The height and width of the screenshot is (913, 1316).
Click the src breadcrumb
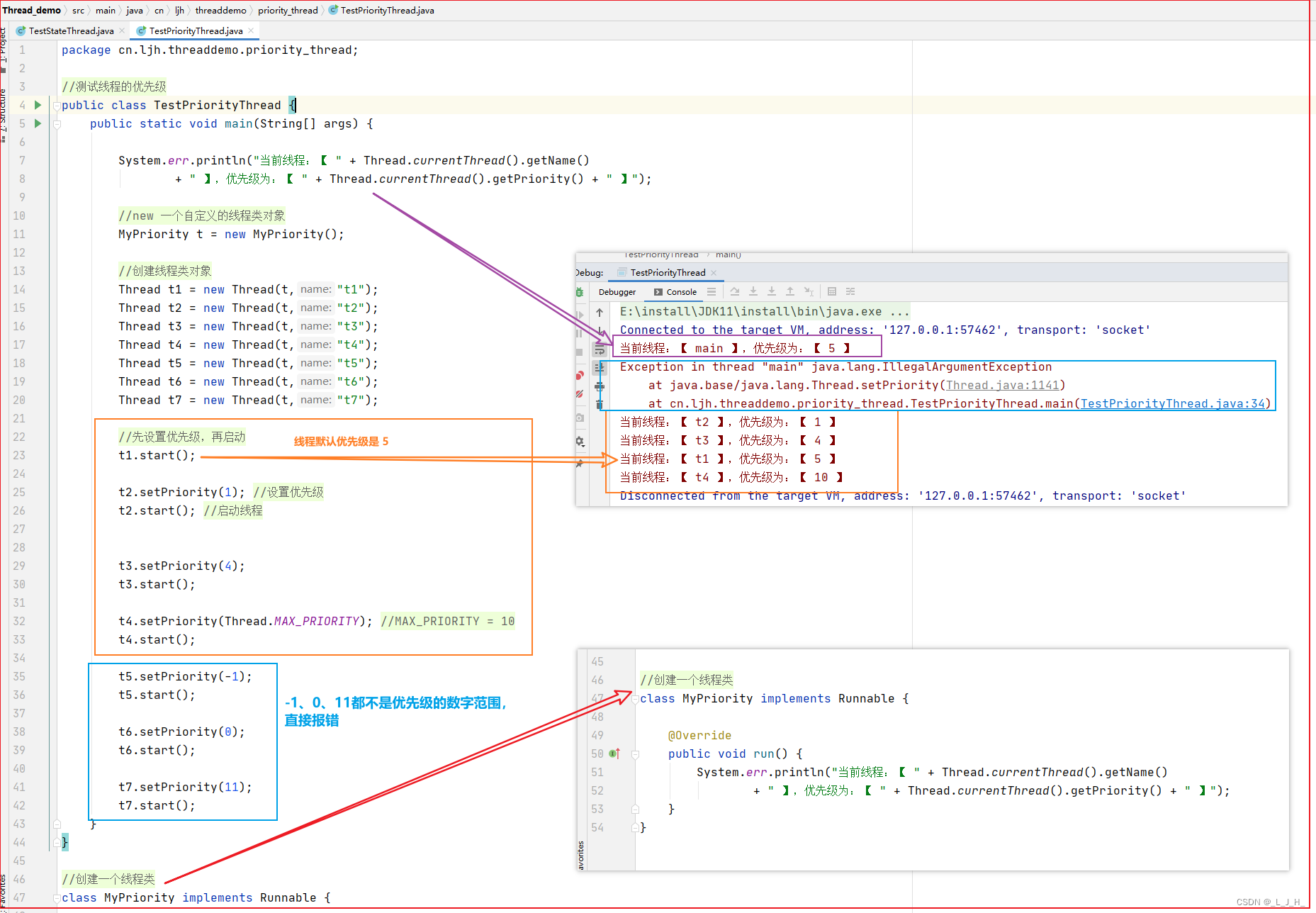click(x=78, y=10)
